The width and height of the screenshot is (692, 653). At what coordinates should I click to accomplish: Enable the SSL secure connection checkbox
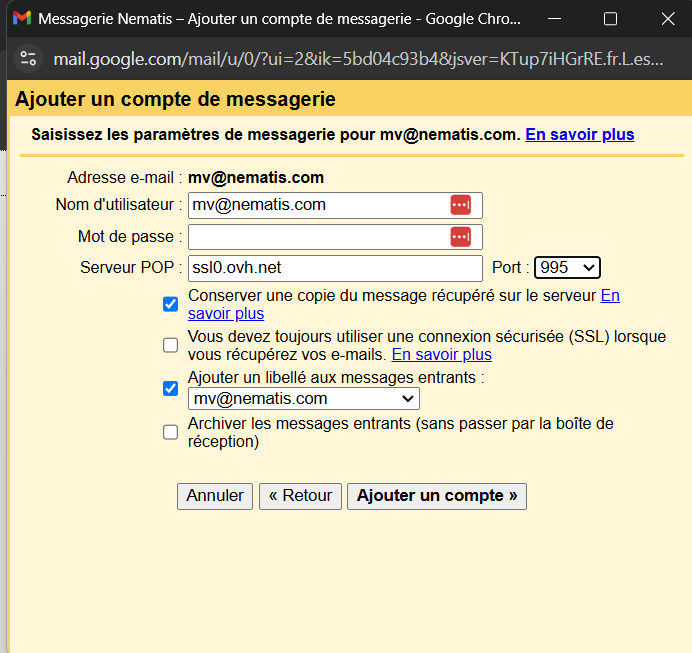coord(171,345)
